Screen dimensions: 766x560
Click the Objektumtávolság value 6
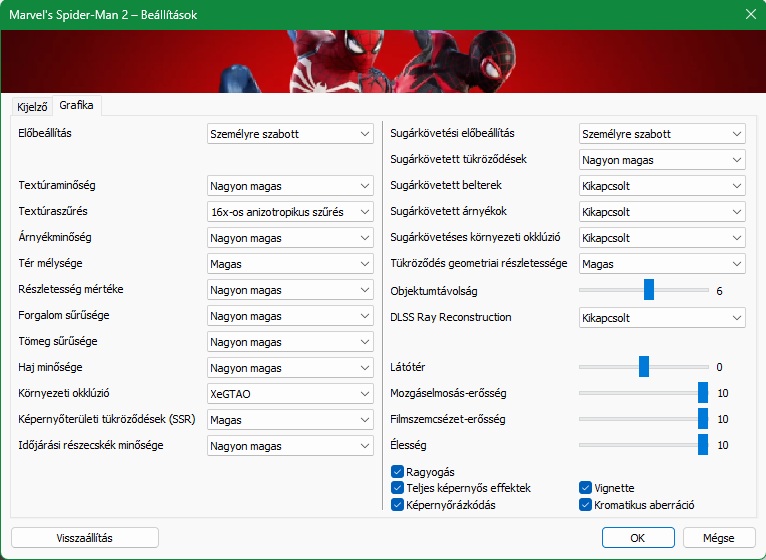(x=720, y=291)
